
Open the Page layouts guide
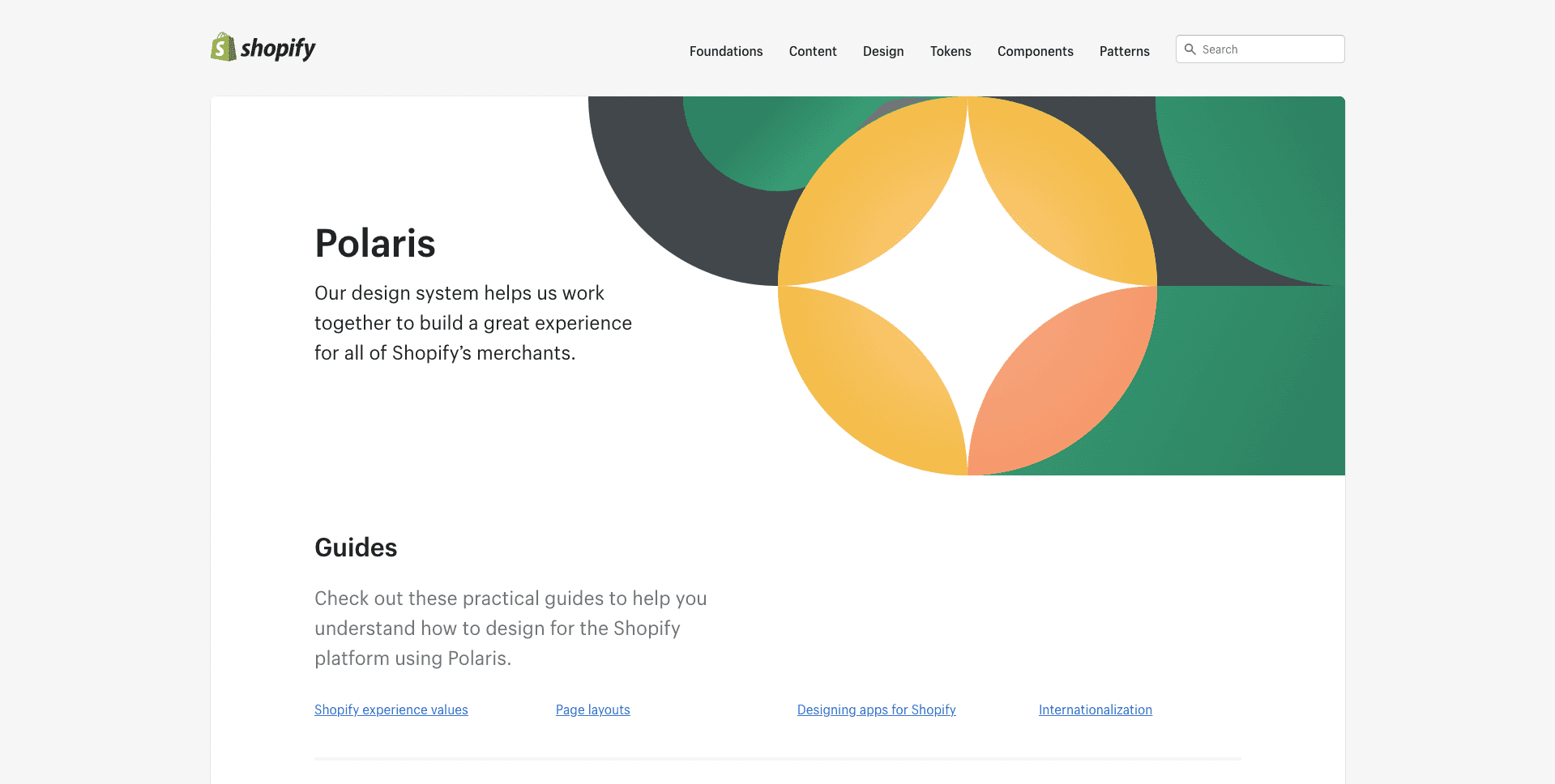coord(593,709)
